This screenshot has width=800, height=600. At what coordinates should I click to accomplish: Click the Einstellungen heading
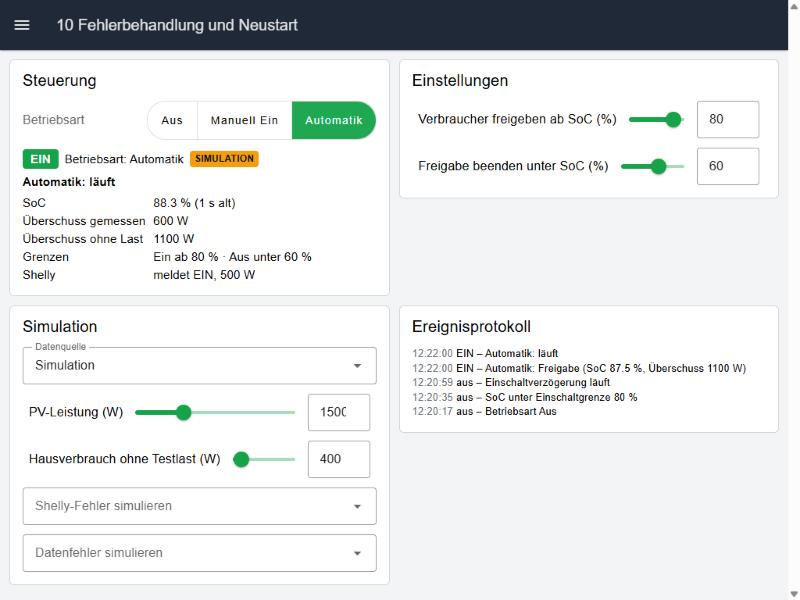(x=460, y=81)
